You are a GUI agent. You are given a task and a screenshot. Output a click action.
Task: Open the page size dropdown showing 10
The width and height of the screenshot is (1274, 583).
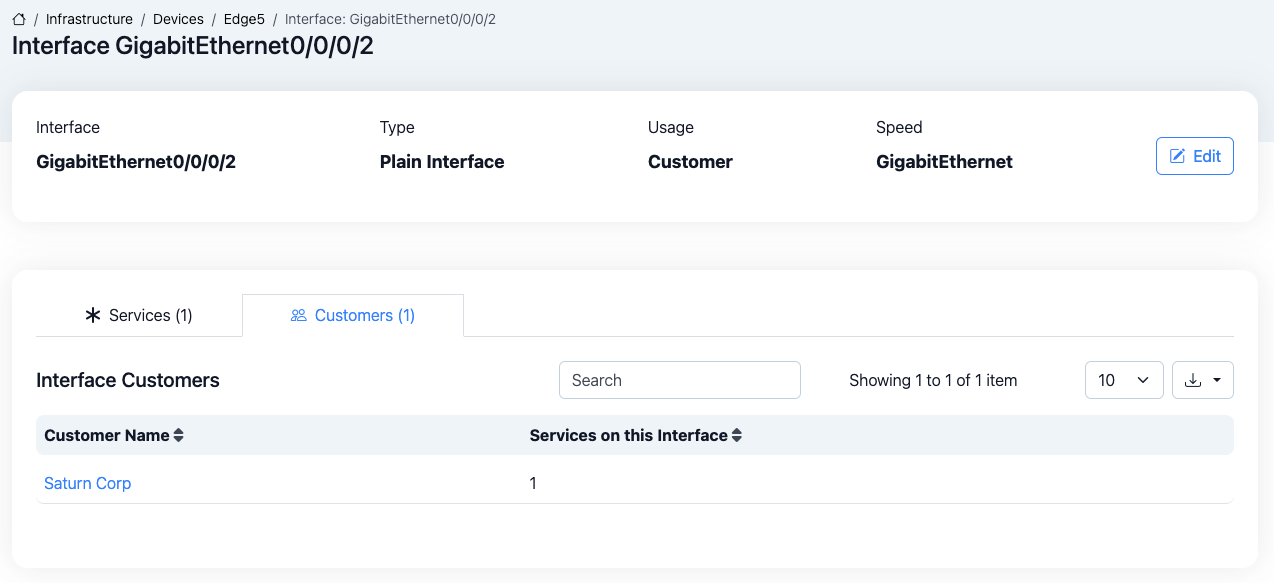[x=1123, y=380]
